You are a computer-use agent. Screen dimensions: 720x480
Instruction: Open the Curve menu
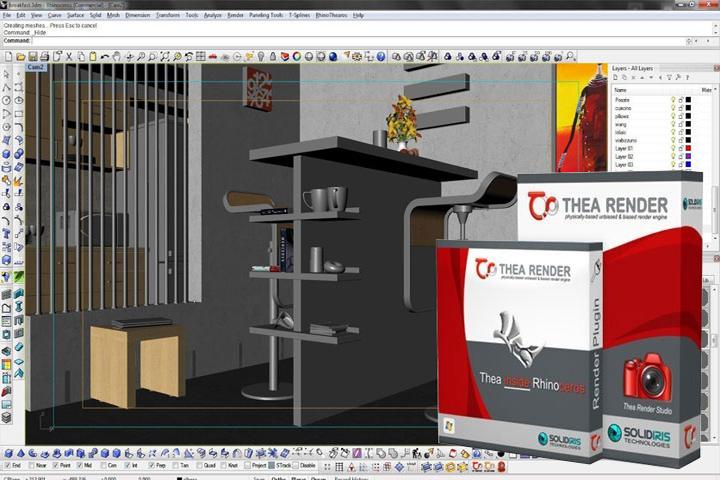54,15
